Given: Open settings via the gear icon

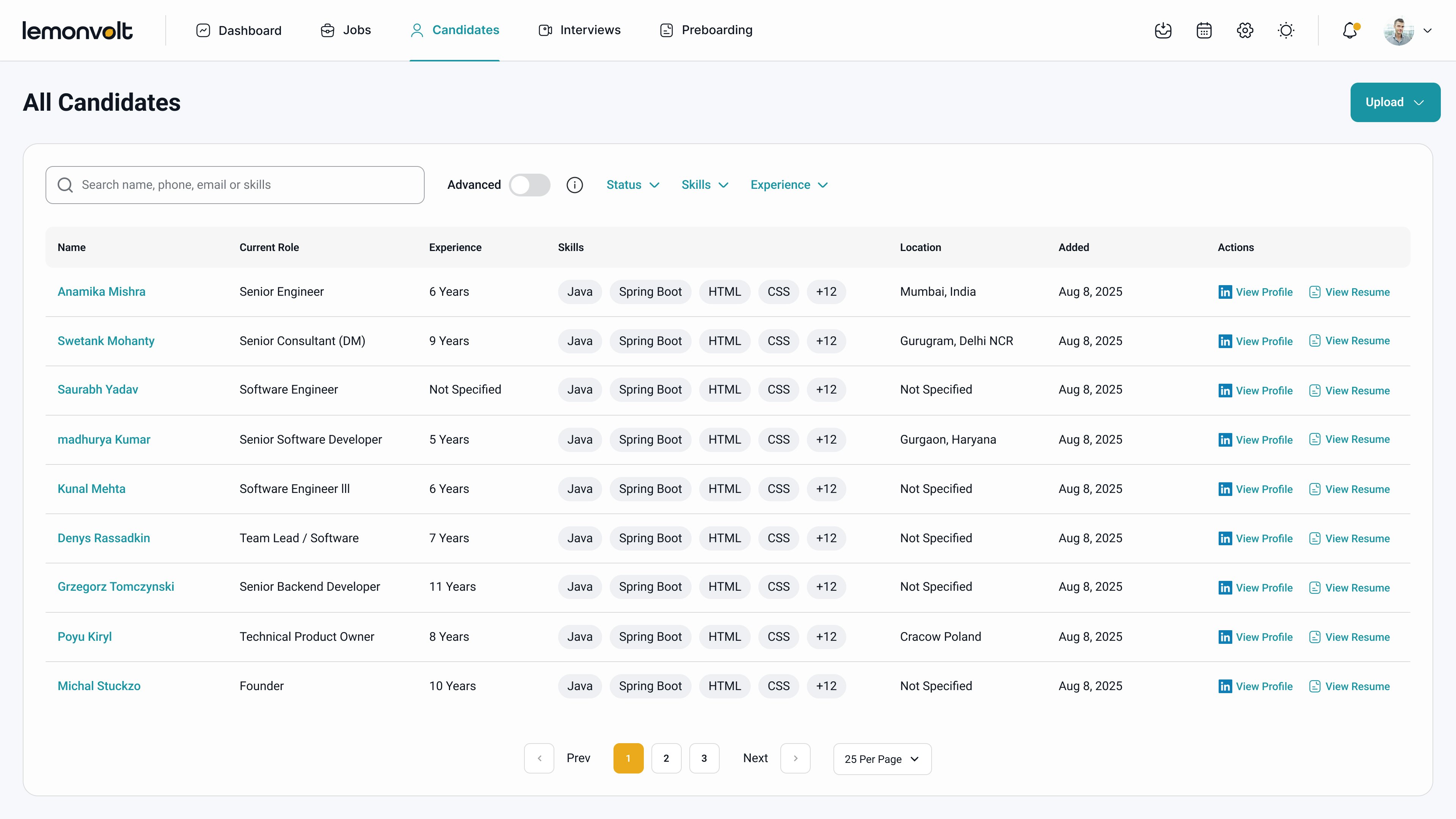Looking at the screenshot, I should click(x=1244, y=30).
